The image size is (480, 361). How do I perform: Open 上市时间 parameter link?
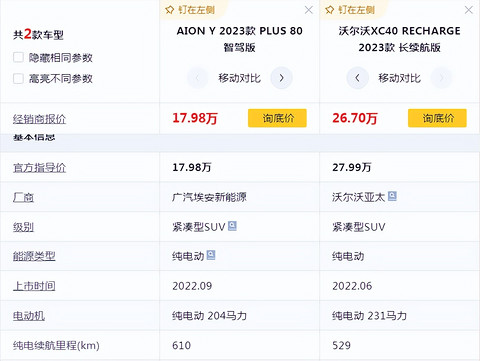click(34, 286)
